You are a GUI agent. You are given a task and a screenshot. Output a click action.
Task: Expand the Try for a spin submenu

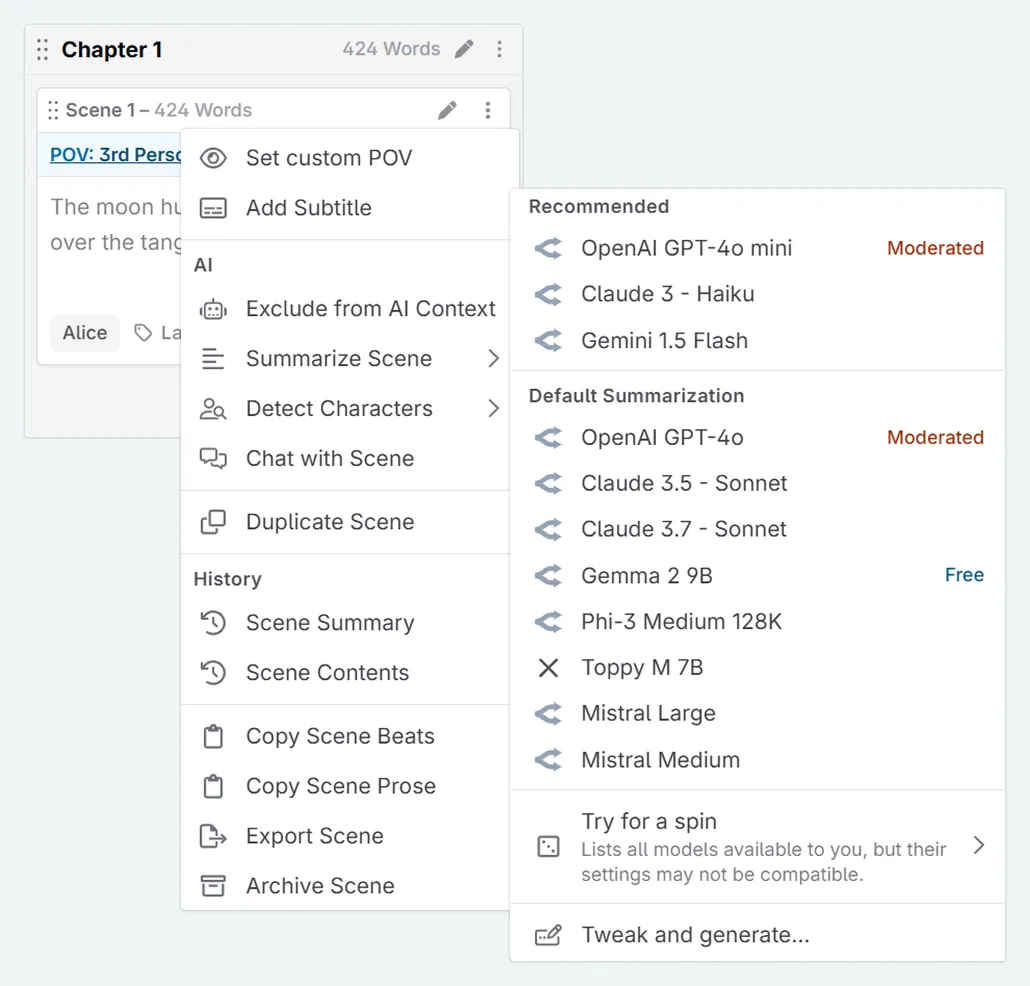[x=978, y=847]
